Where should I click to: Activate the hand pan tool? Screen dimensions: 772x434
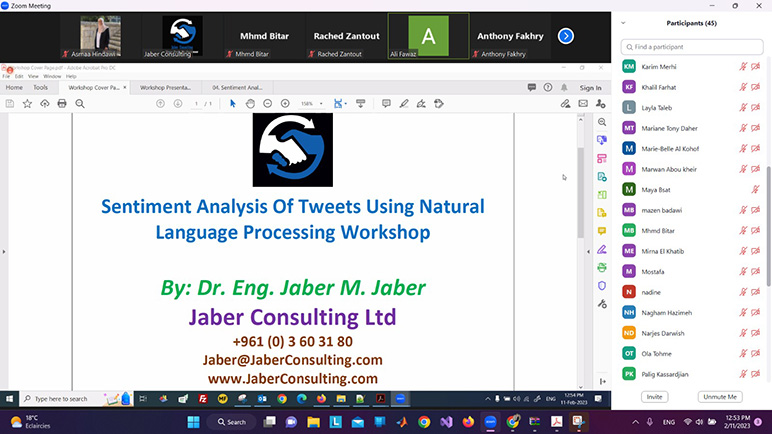250,103
